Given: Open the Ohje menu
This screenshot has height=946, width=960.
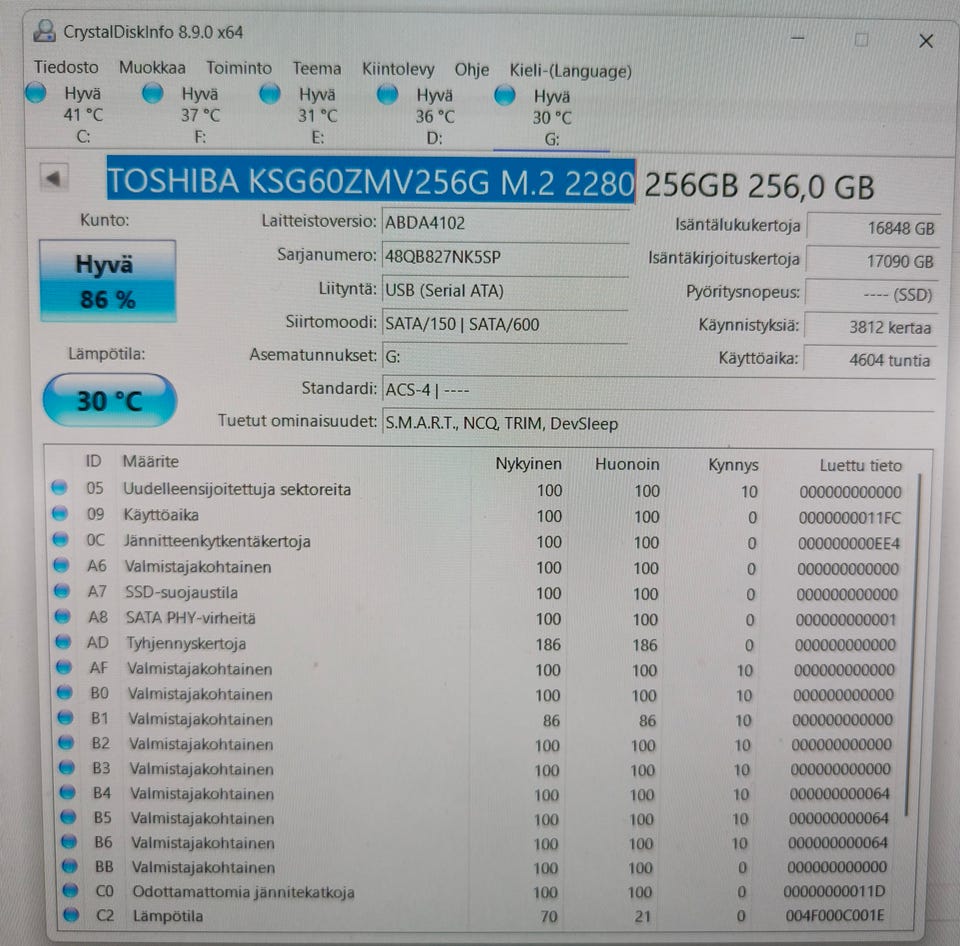Looking at the screenshot, I should [471, 70].
